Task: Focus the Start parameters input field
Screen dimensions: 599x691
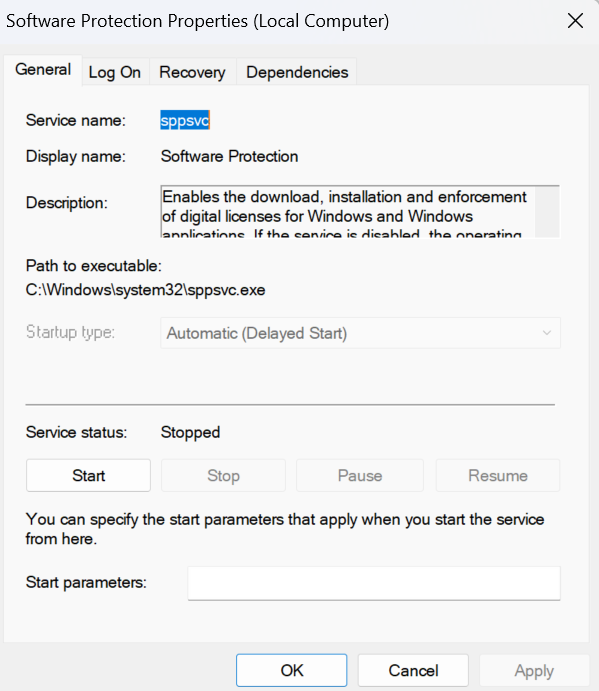Action: click(374, 583)
